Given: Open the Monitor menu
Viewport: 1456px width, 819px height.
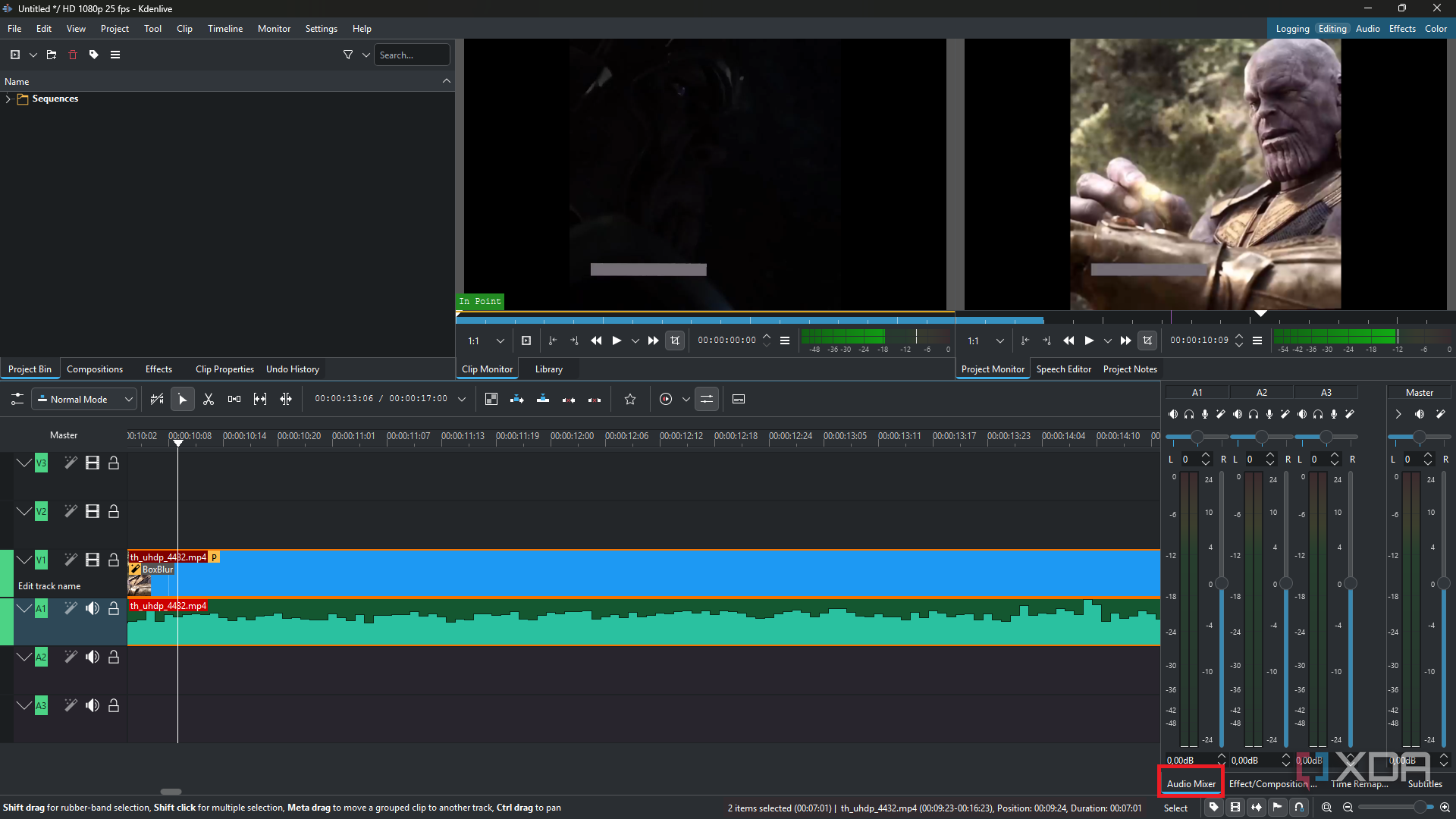Looking at the screenshot, I should (274, 29).
